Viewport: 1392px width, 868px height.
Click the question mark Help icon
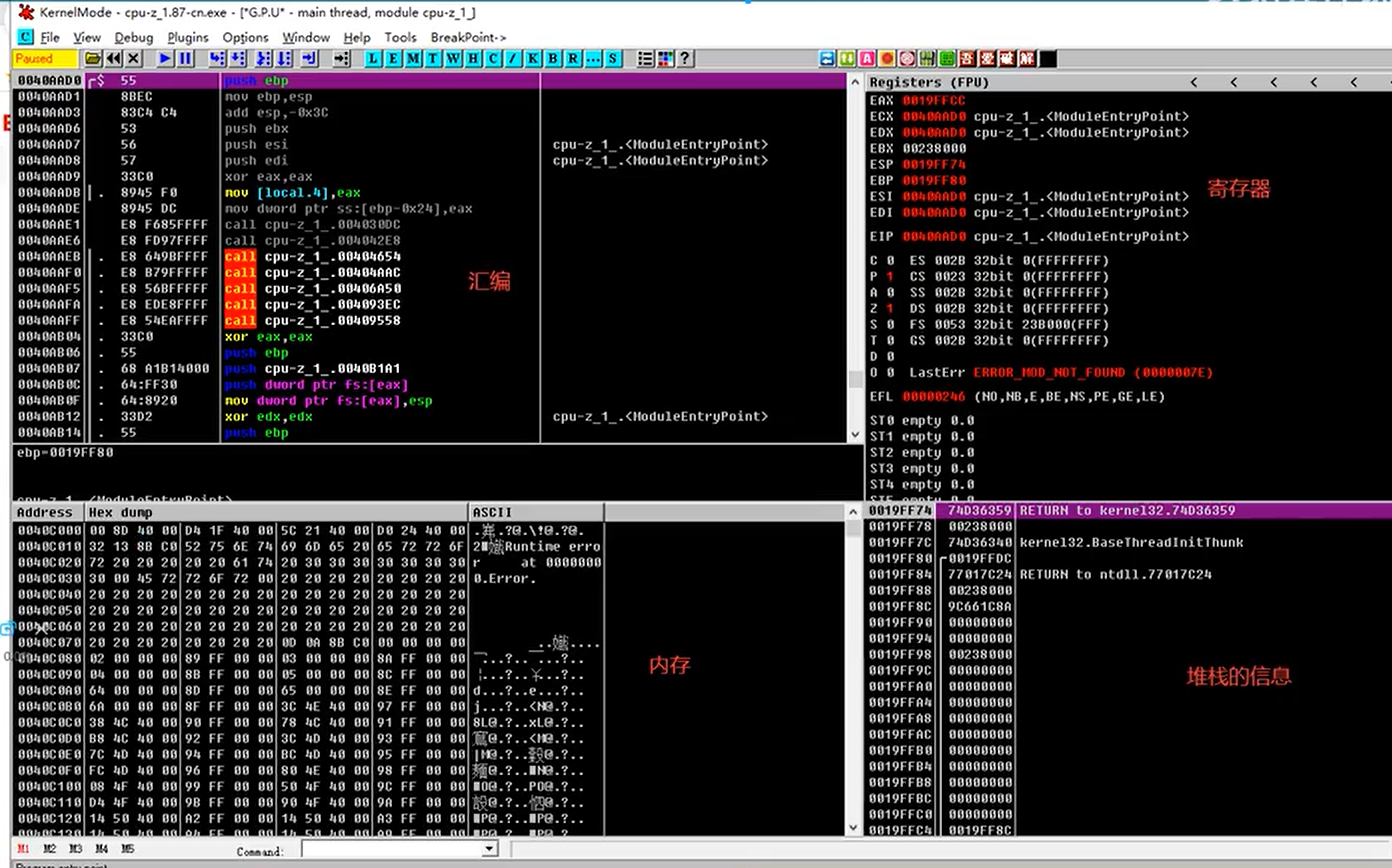pyautogui.click(x=685, y=59)
